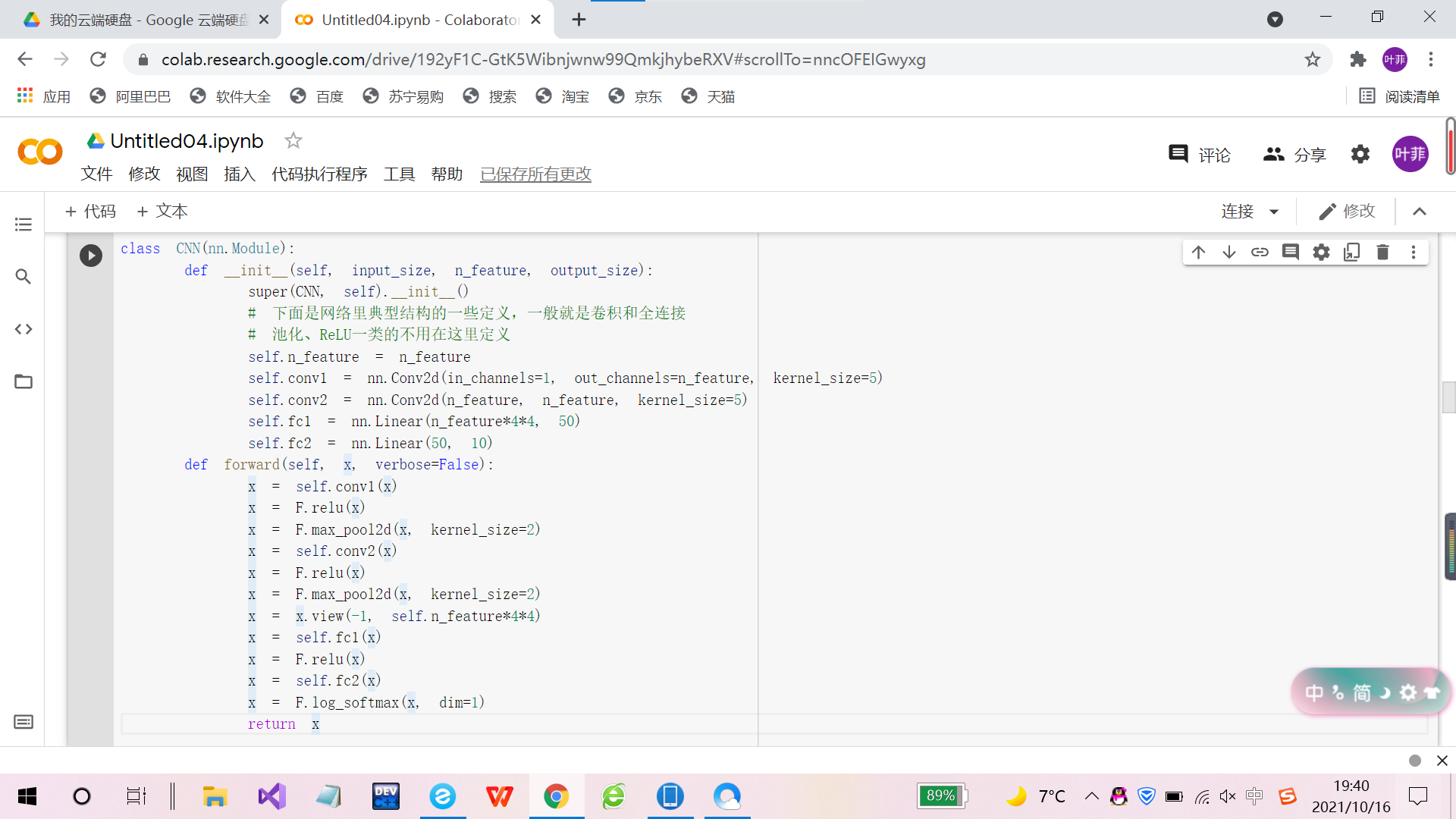Add comment on the cell
The image size is (1456, 819).
click(1291, 253)
